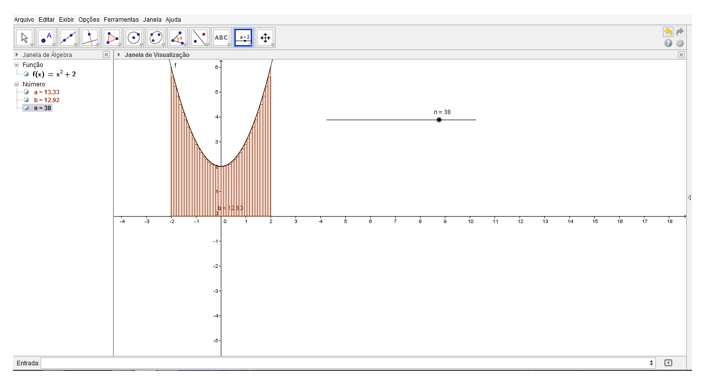Collapse the Número tree group
This screenshot has height=376, width=712.
point(17,84)
